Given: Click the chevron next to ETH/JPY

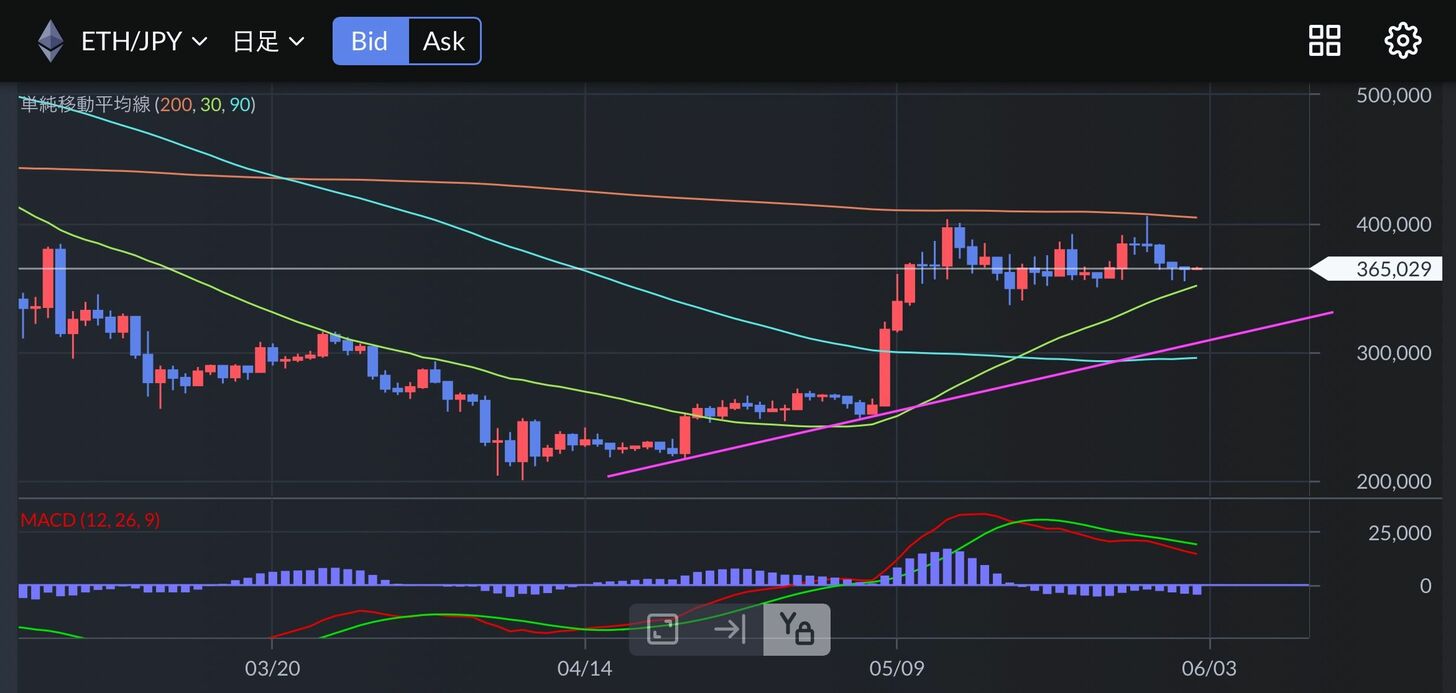Looking at the screenshot, I should (199, 41).
